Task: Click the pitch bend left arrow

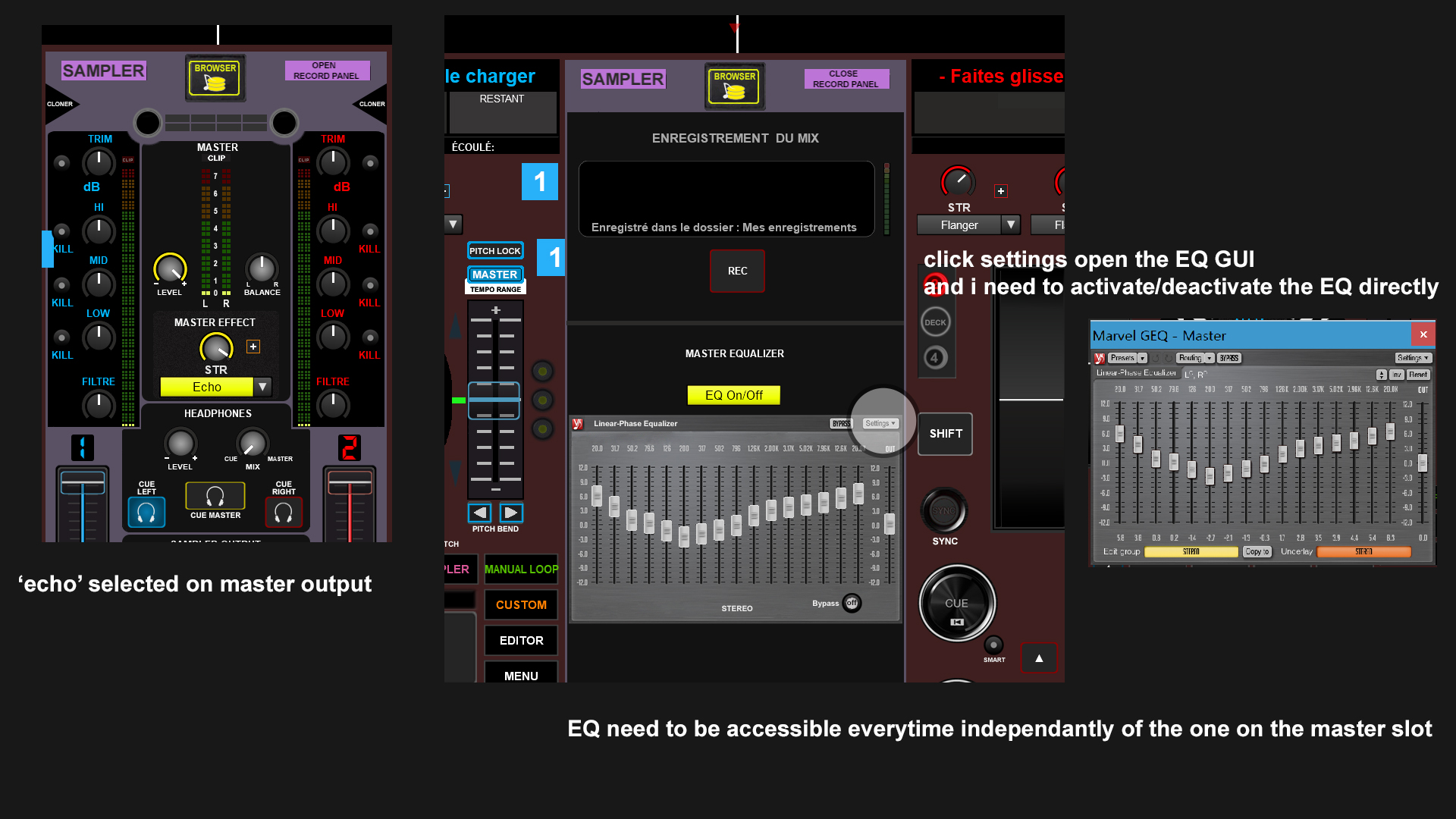Action: point(479,513)
